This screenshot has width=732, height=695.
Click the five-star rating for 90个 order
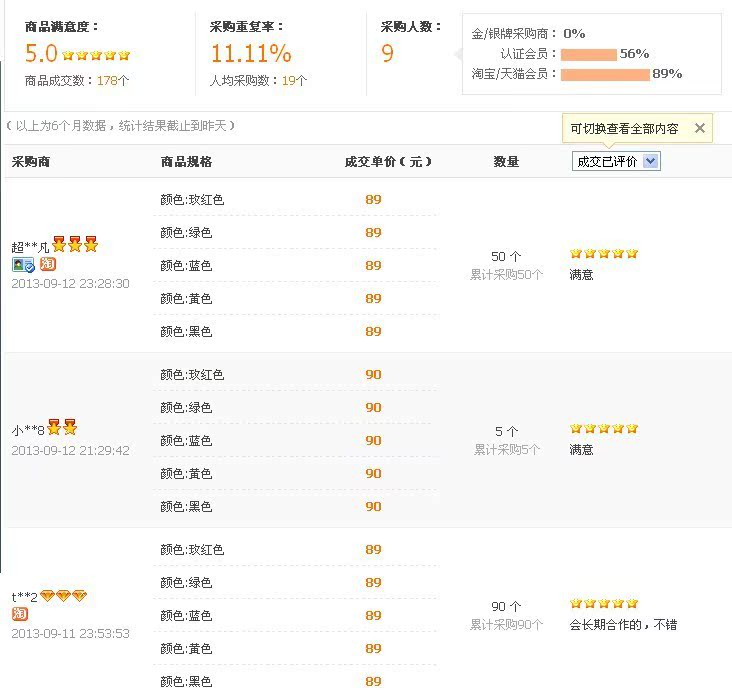(x=604, y=604)
